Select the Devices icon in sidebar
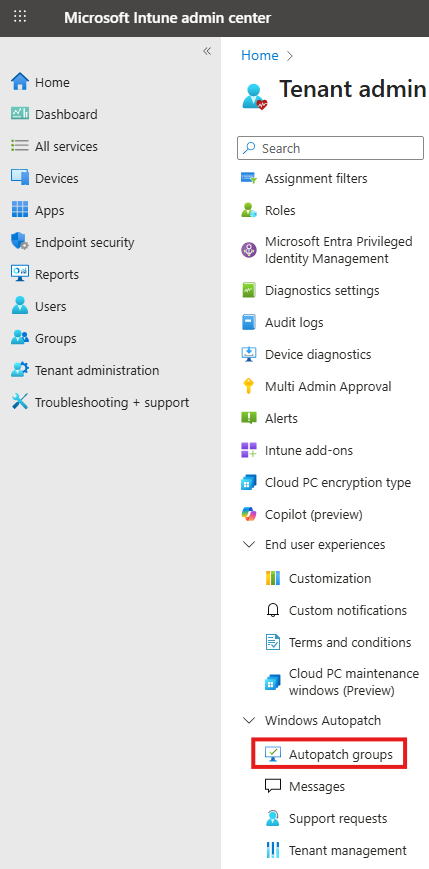The image size is (429, 869). [20, 178]
